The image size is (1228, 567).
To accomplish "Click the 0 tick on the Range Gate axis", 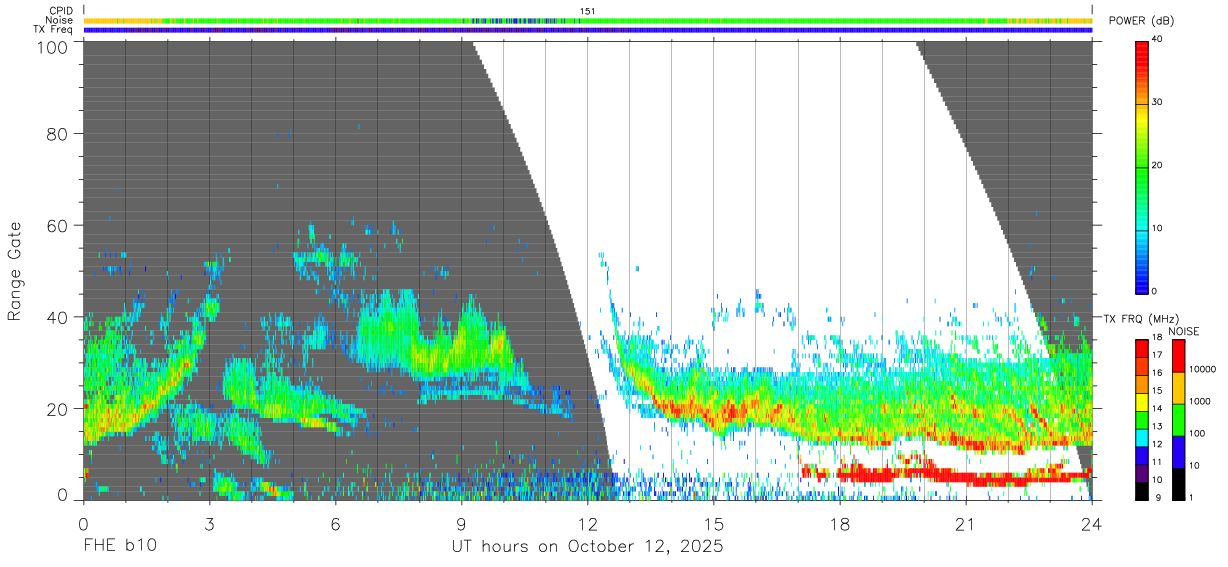I will [x=62, y=494].
